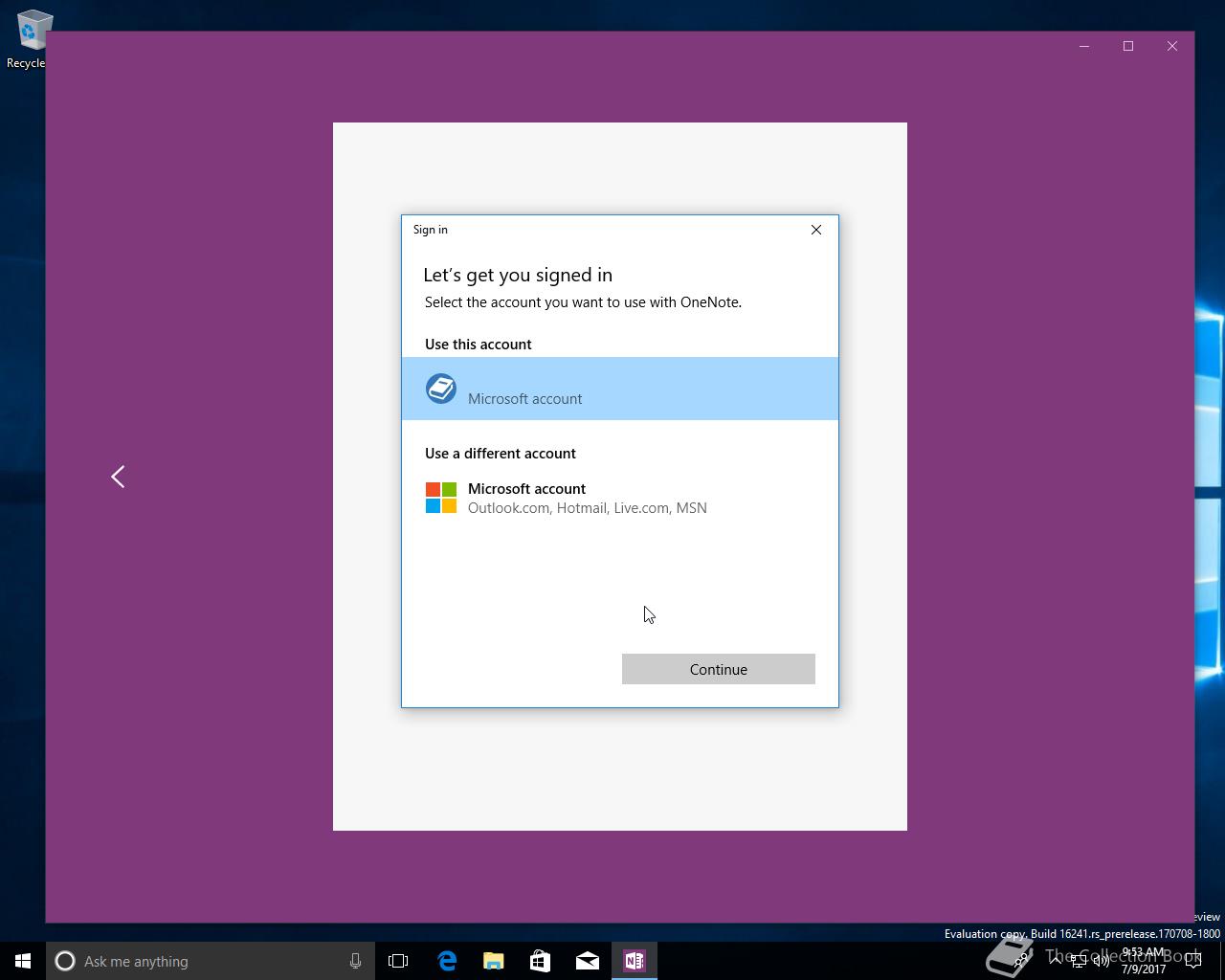Click the four-color Microsoft logo icon
This screenshot has width=1225, height=980.
coord(441,498)
